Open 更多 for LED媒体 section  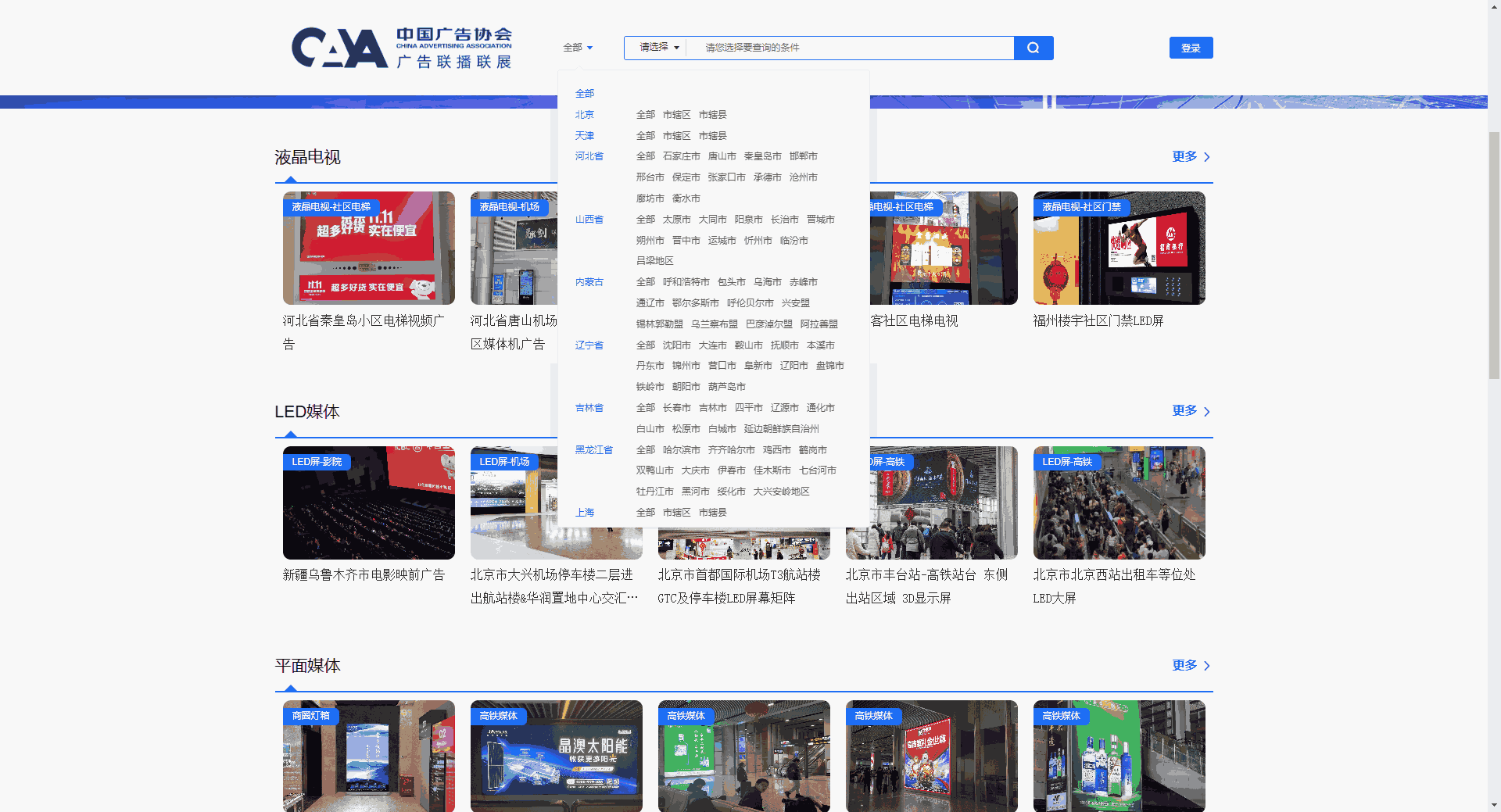tap(1190, 411)
